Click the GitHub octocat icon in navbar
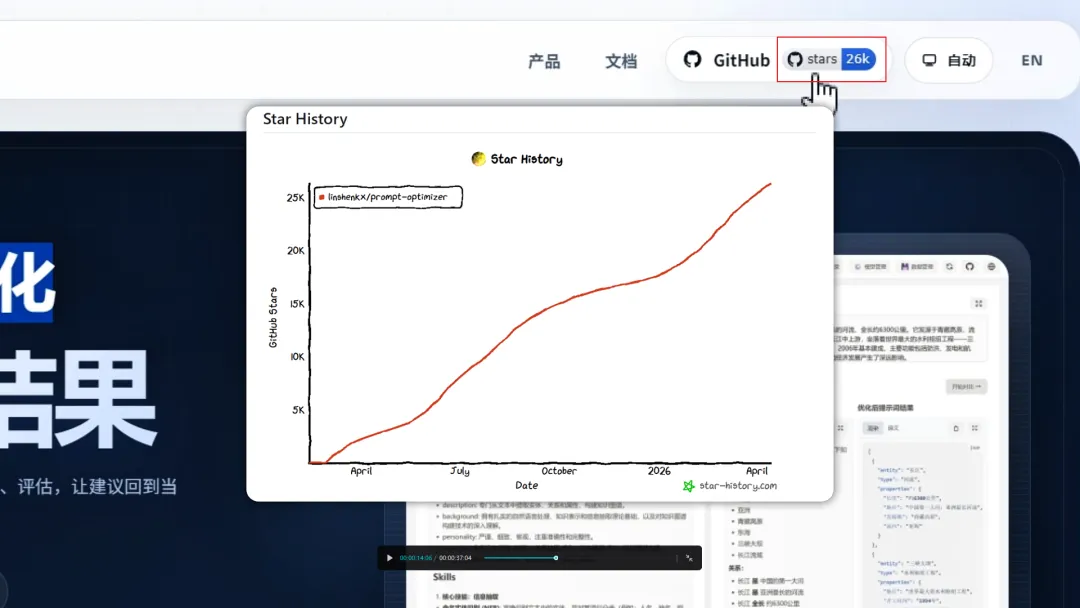This screenshot has height=608, width=1080. coord(692,60)
